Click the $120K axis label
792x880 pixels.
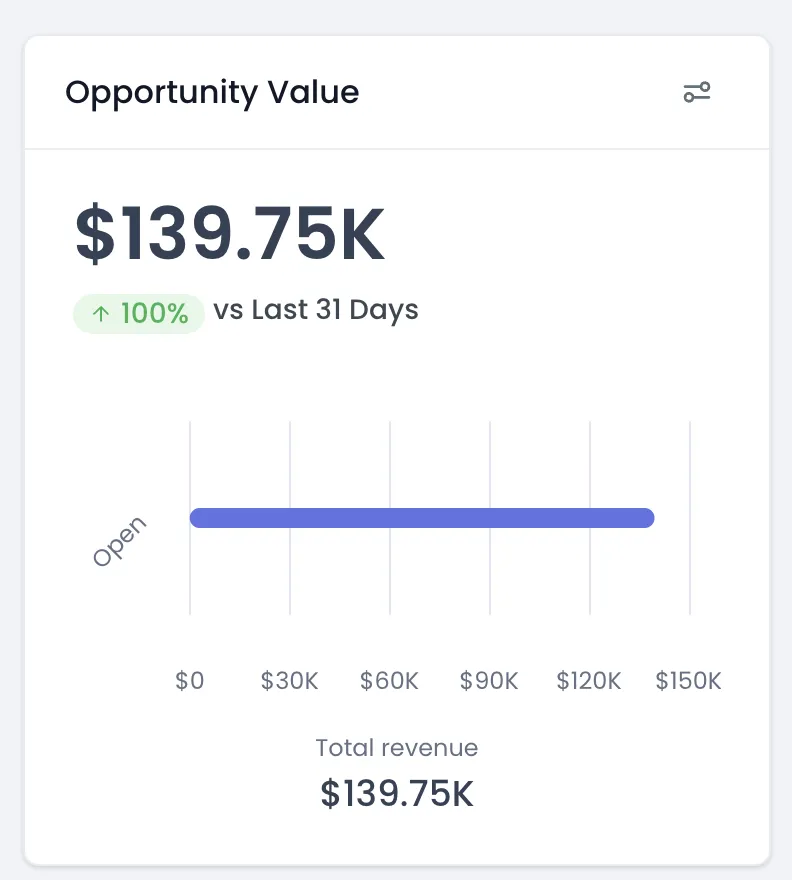pos(589,681)
